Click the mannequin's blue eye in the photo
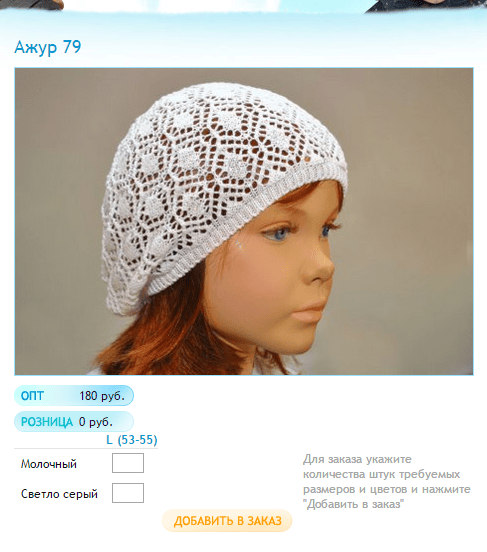This screenshot has width=487, height=552. click(x=279, y=232)
